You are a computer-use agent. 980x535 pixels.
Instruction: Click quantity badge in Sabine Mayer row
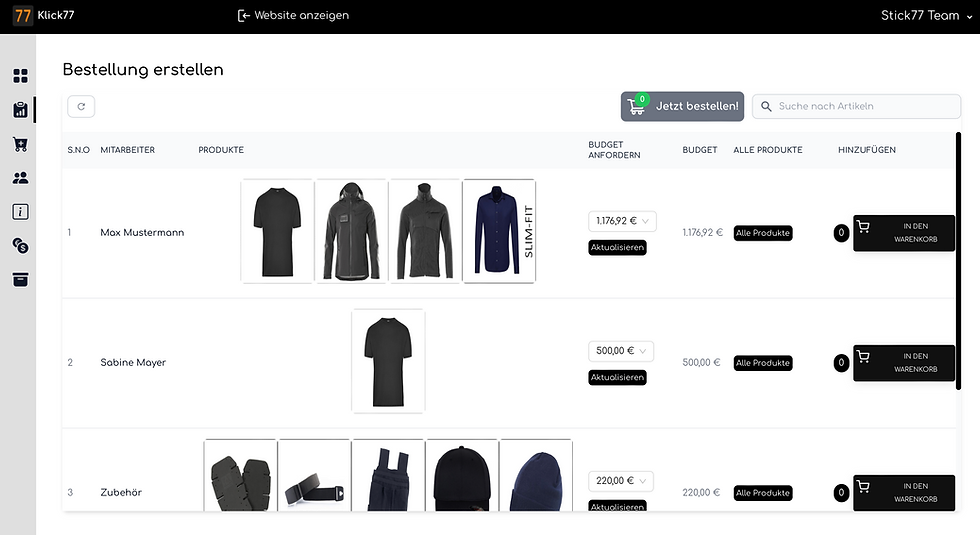click(841, 362)
